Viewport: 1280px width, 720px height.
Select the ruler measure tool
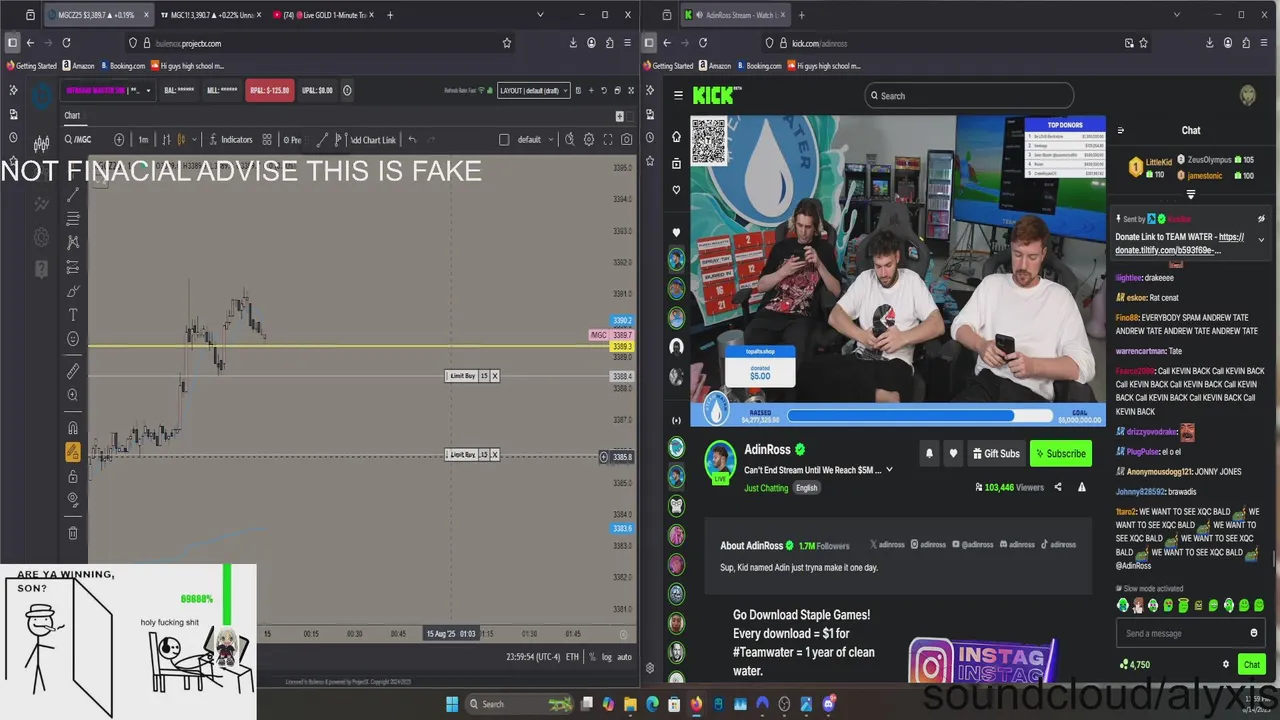pos(73,371)
